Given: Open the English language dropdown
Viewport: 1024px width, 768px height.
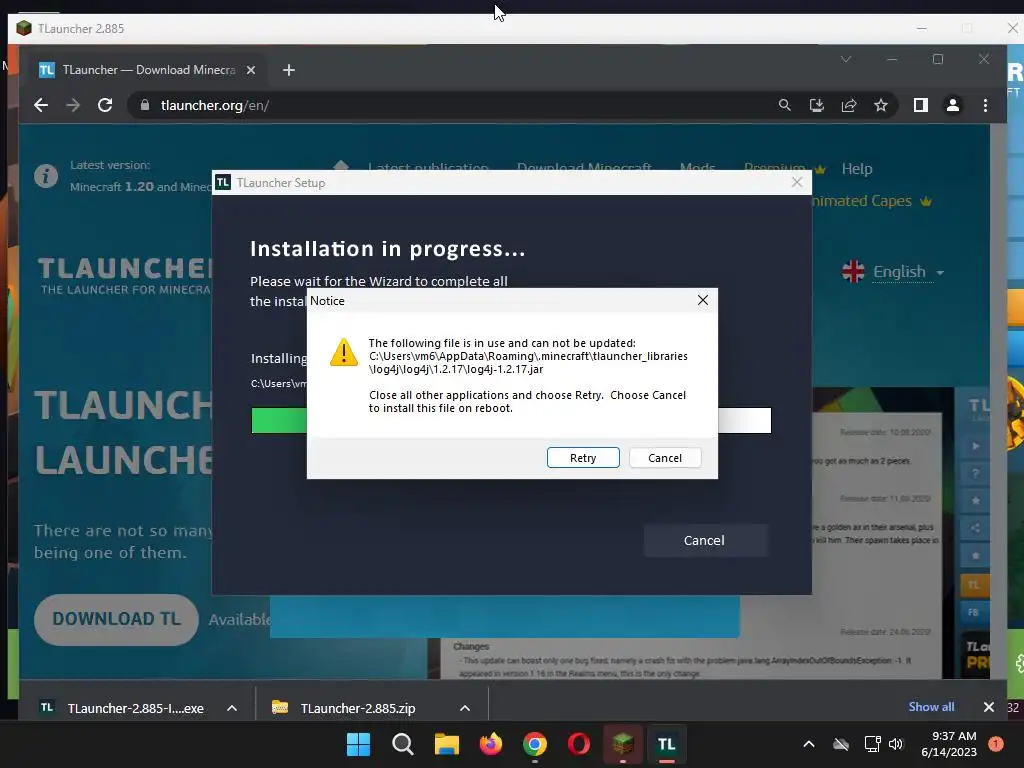Looking at the screenshot, I should tap(893, 272).
